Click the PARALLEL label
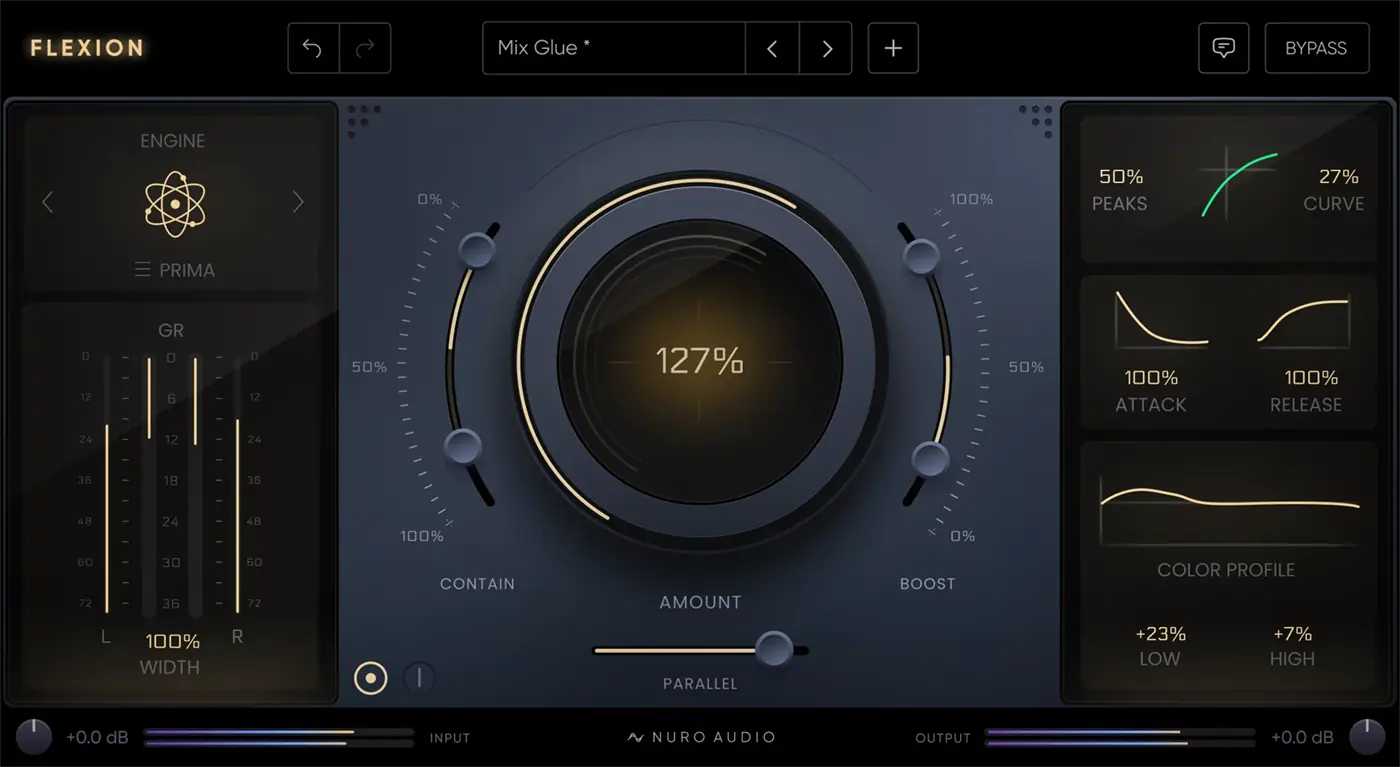Image resolution: width=1400 pixels, height=767 pixels. (x=700, y=684)
